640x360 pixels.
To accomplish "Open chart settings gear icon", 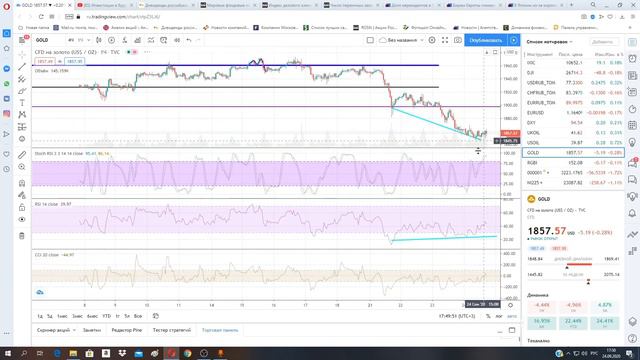I will pos(432,40).
